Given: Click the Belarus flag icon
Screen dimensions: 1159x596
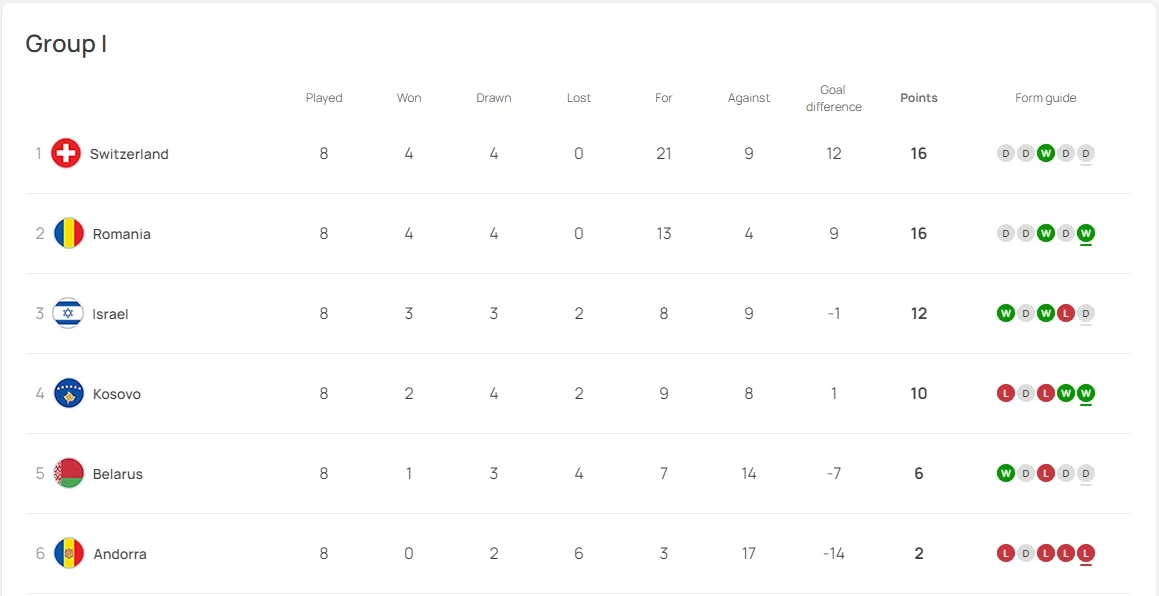Looking at the screenshot, I should pos(68,474).
